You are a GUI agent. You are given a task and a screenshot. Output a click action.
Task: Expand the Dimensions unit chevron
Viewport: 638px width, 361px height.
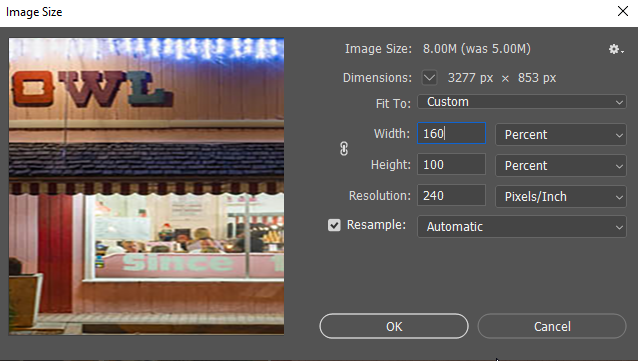tap(429, 77)
